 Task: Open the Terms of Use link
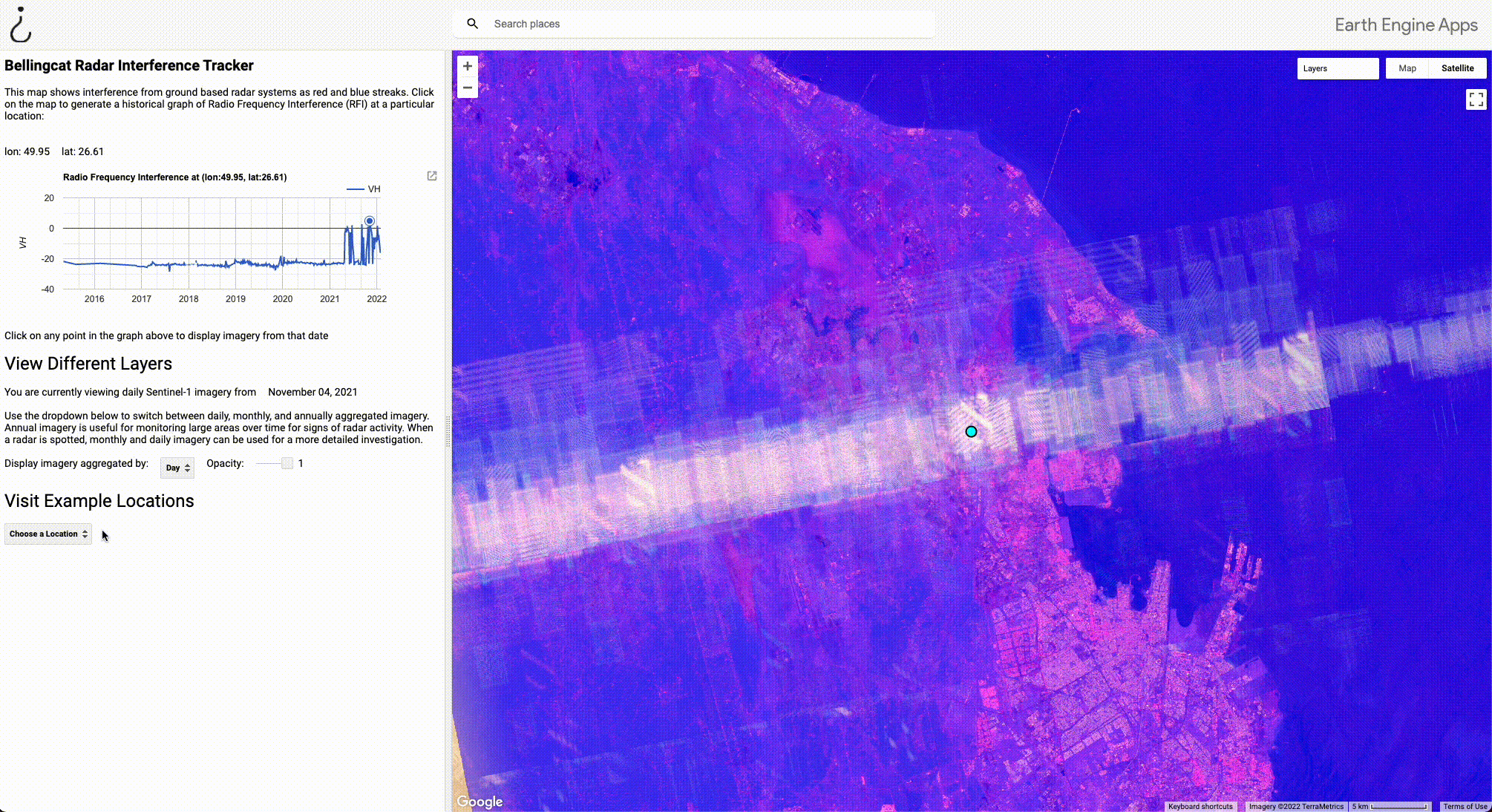pos(1465,806)
